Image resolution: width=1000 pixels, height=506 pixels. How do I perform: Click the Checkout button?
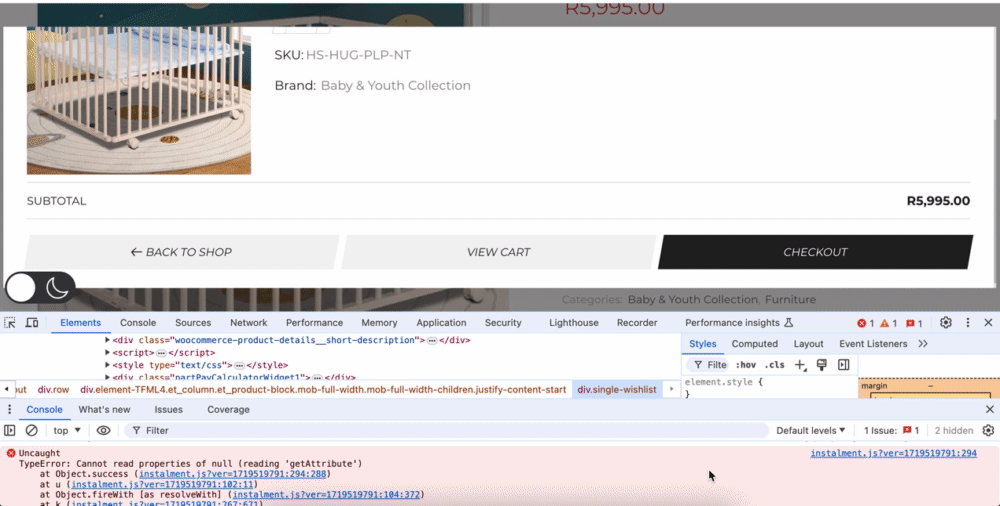pyautogui.click(x=816, y=252)
